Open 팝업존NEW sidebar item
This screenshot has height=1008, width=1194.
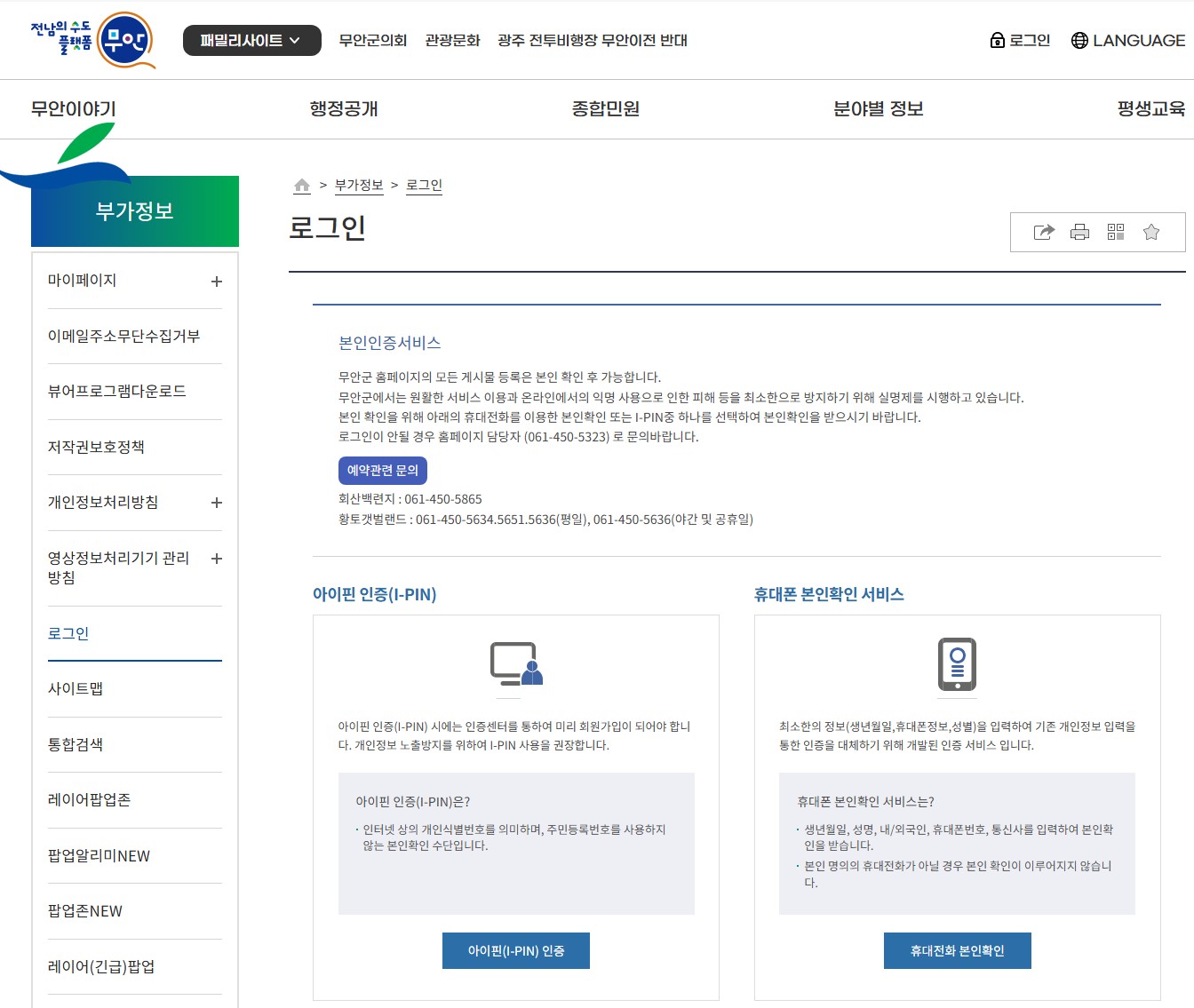click(x=85, y=910)
